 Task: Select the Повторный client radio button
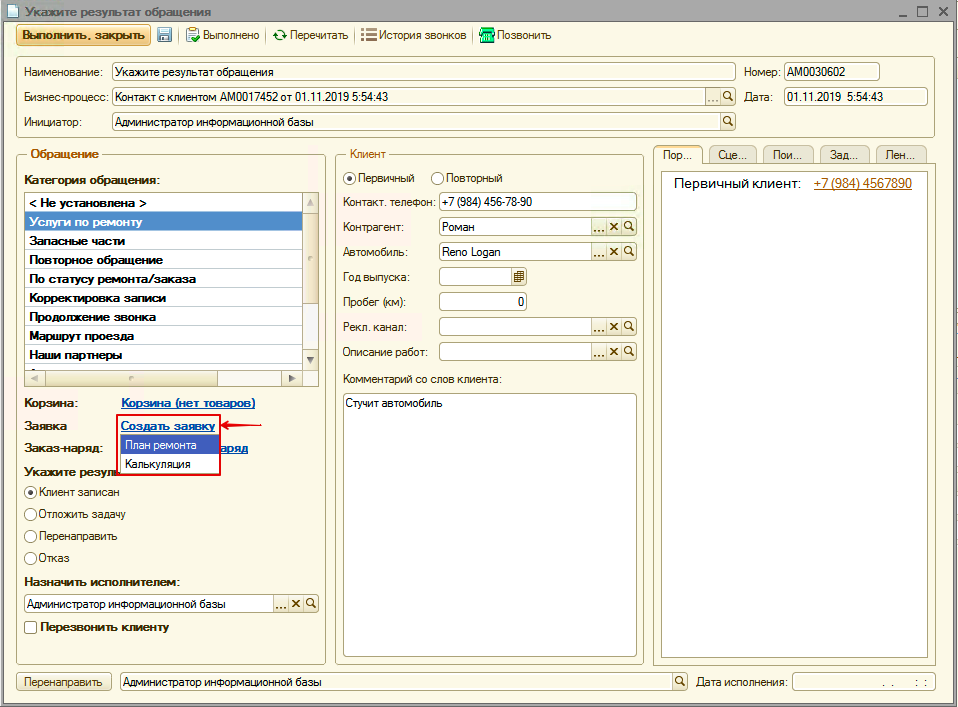click(437, 178)
